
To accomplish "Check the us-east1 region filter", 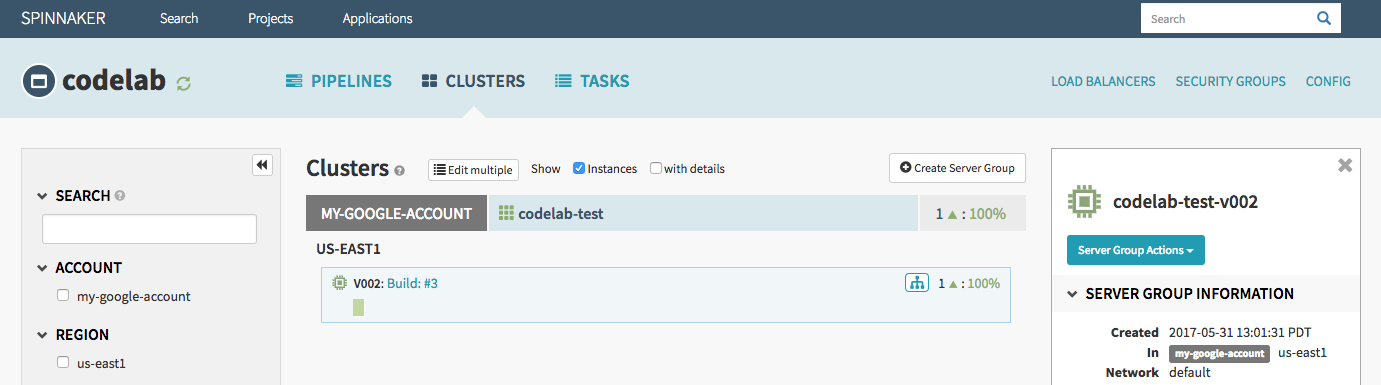I will tap(63, 363).
